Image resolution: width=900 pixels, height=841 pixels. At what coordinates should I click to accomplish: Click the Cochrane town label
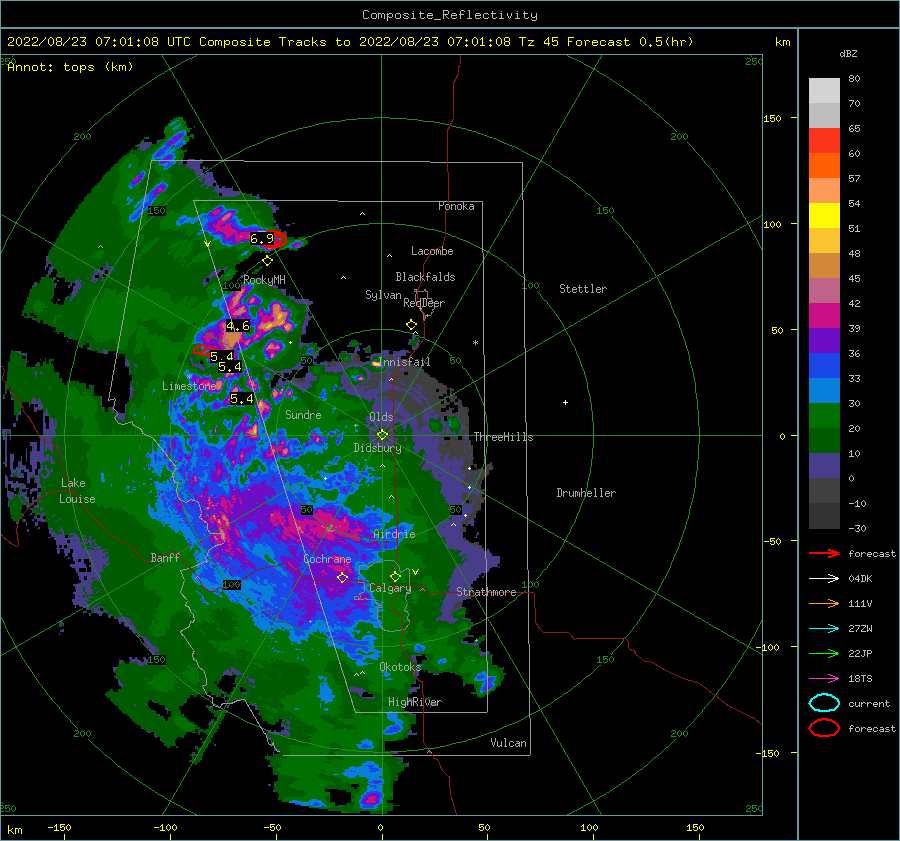point(327,559)
